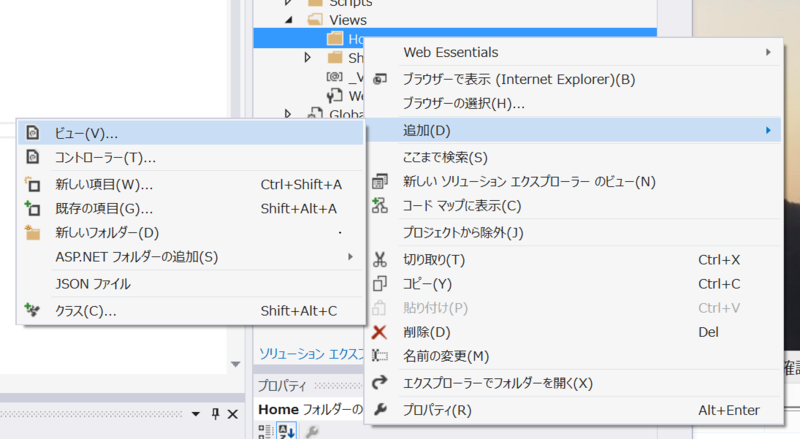Open the bottom-left panel's window position dropdown
Viewport: 800px width, 439px height.
pyautogui.click(x=196, y=414)
